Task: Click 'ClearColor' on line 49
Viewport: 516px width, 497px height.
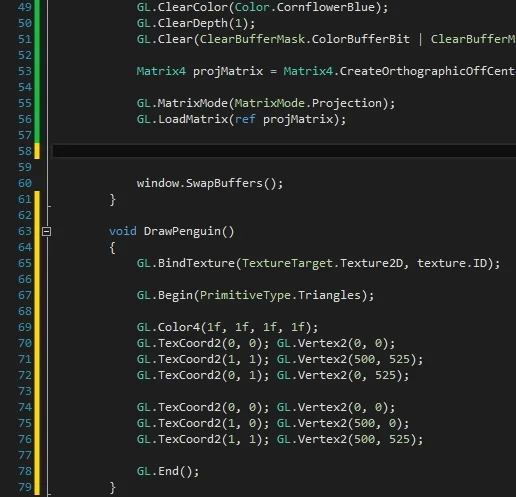Action: pyautogui.click(x=192, y=7)
